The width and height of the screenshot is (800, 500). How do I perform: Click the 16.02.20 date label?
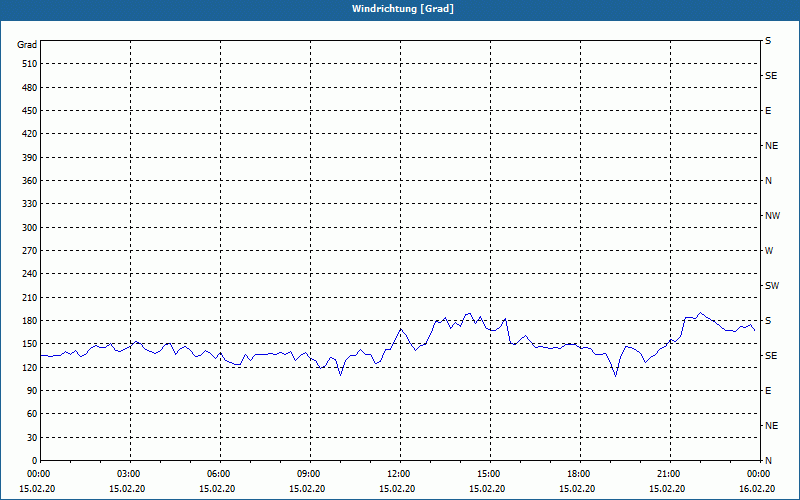coord(757,489)
